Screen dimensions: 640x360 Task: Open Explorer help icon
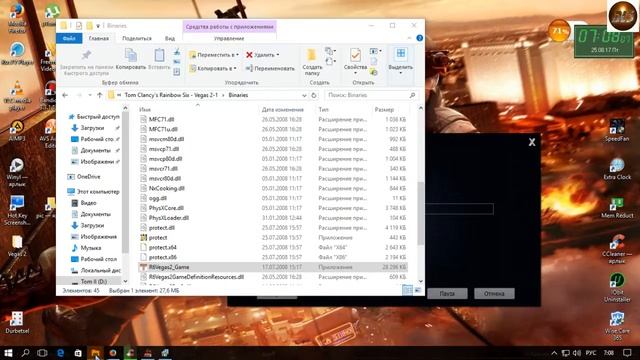[x=419, y=38]
